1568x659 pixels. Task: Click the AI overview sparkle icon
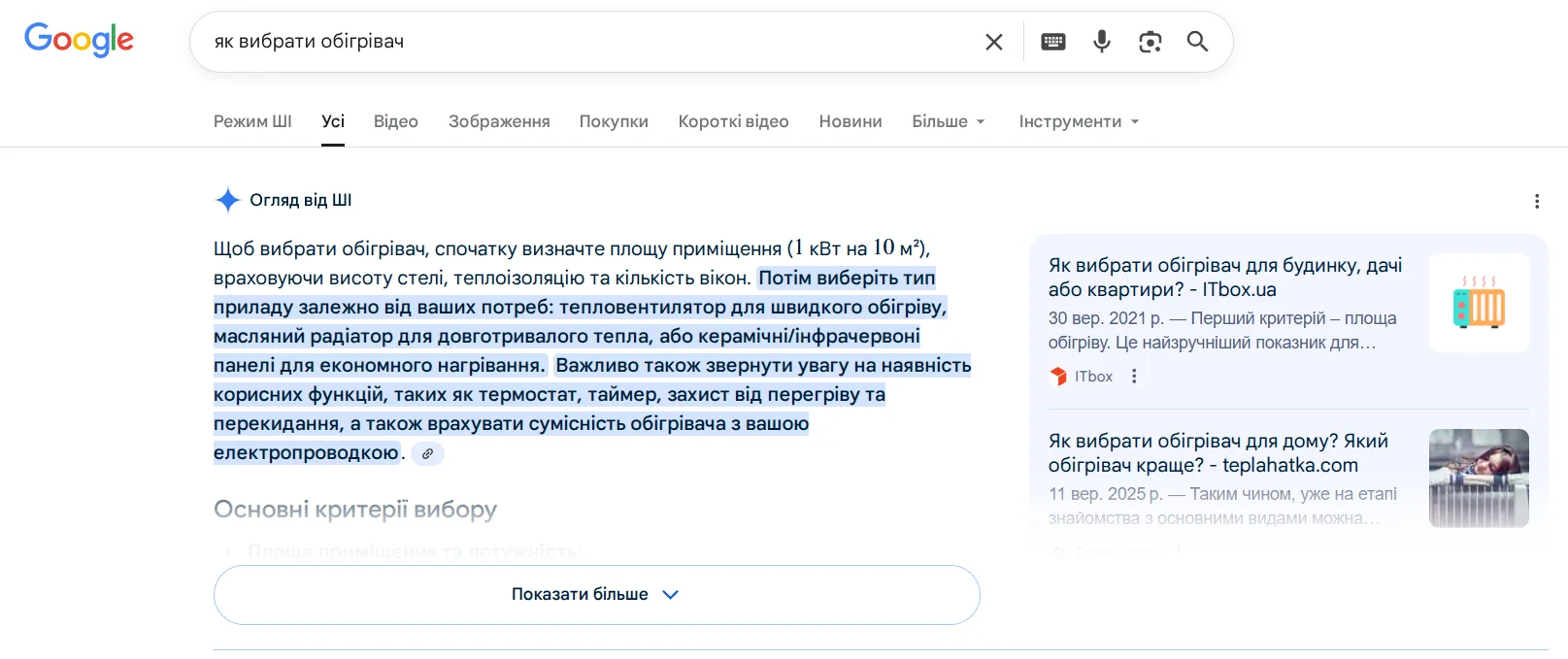coord(227,200)
